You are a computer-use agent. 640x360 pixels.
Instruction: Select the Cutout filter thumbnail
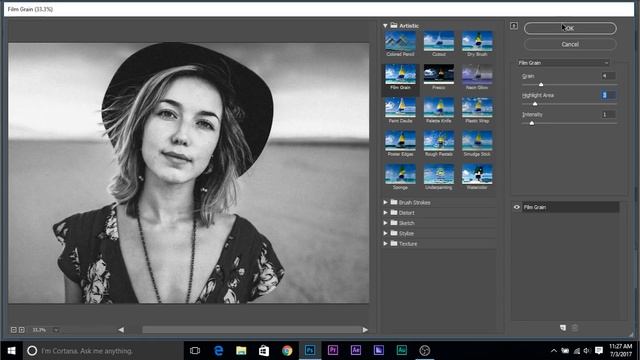pyautogui.click(x=439, y=44)
